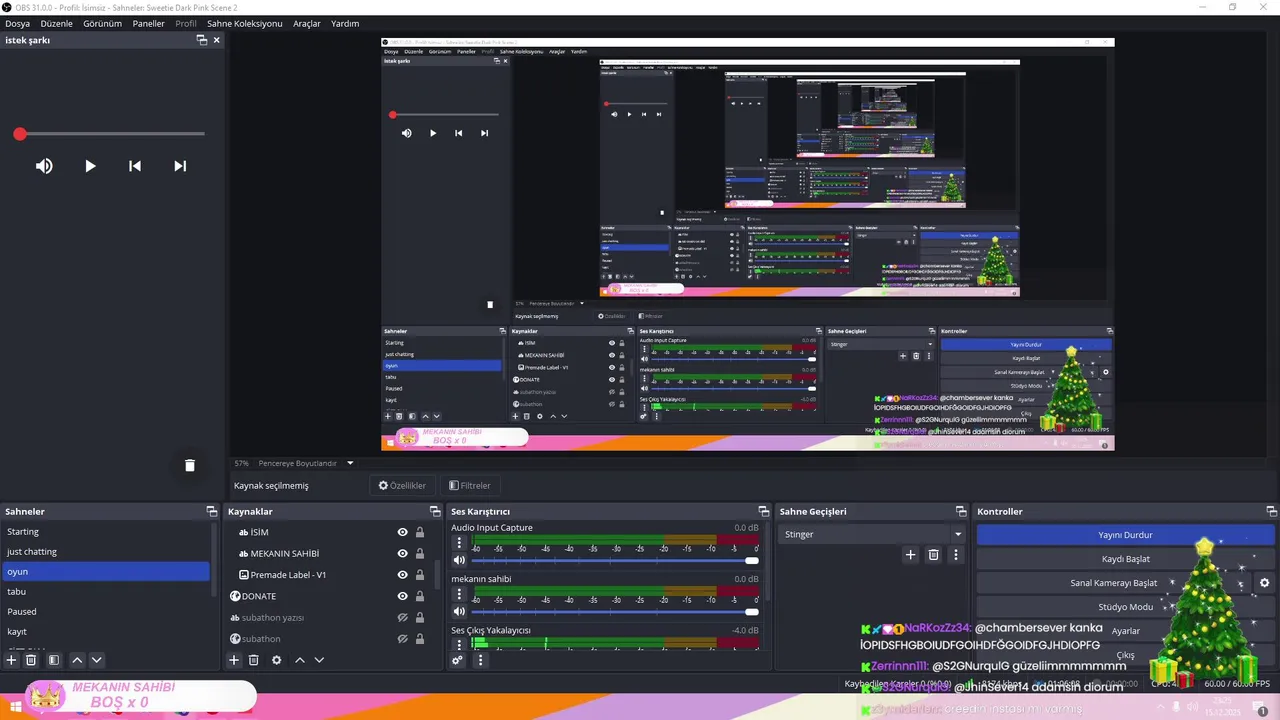This screenshot has height=720, width=1280.
Task: Skip to next song in istek şarkı
Action: [x=180, y=166]
